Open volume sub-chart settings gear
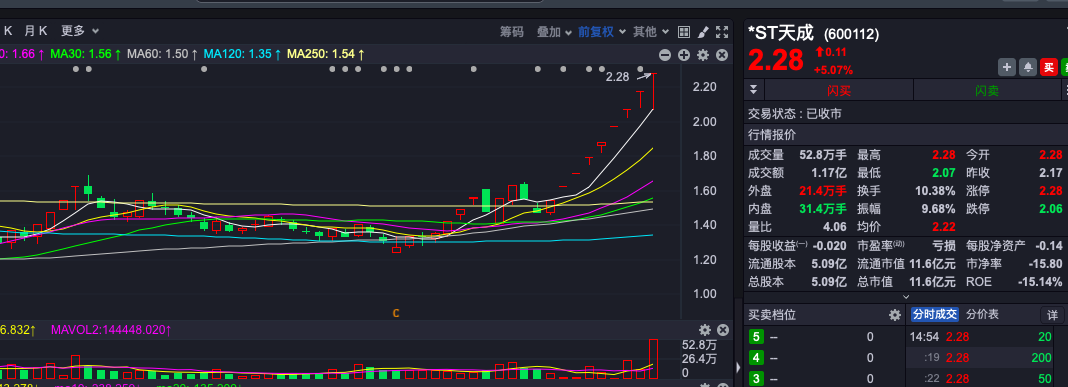1068x387 pixels. click(x=705, y=330)
